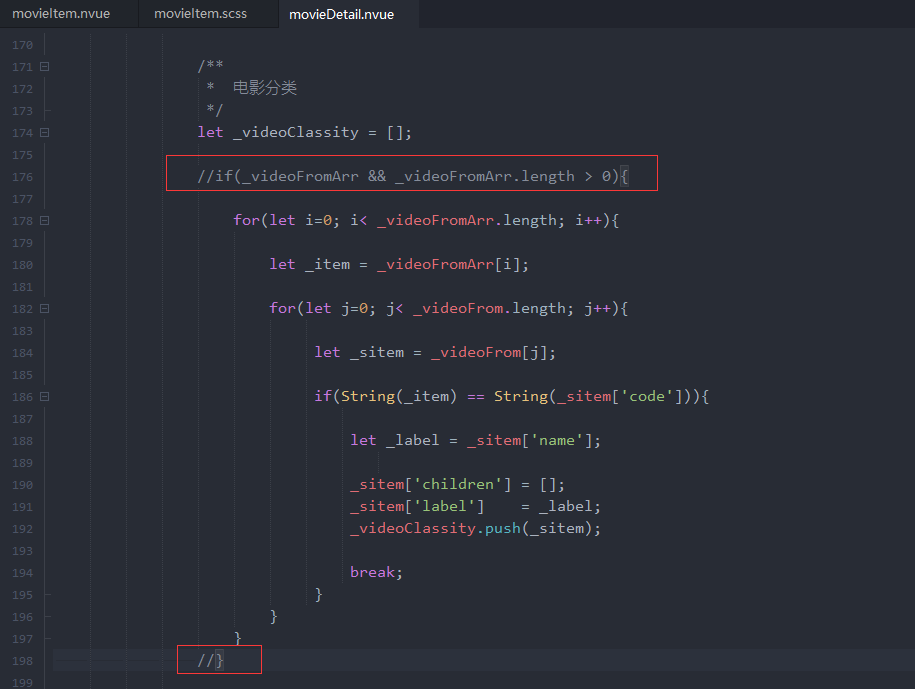This screenshot has height=689, width=915.
Task: Click the 'let _label = _sitem['name'];' line
Action: (475, 440)
